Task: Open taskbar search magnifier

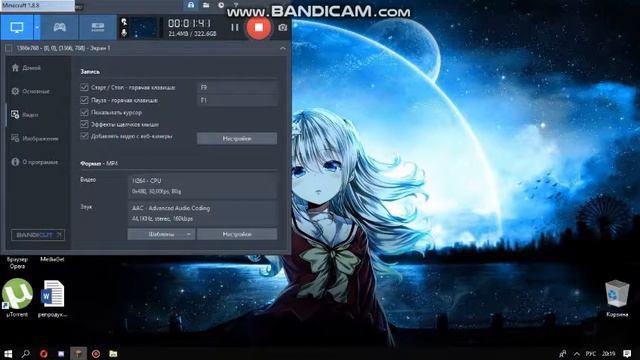Action: tap(26, 353)
